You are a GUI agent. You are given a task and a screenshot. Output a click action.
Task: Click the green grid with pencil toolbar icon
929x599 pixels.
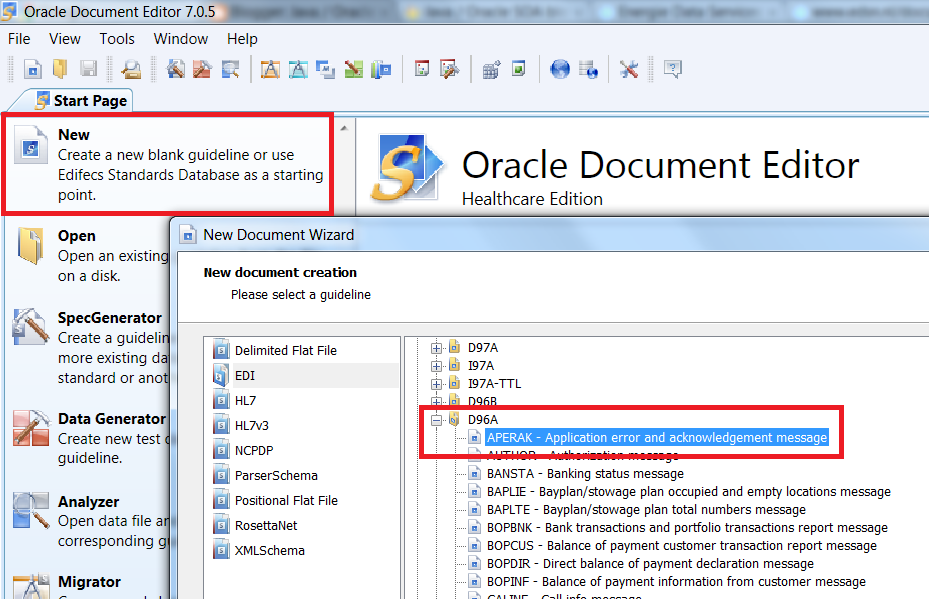(x=353, y=69)
